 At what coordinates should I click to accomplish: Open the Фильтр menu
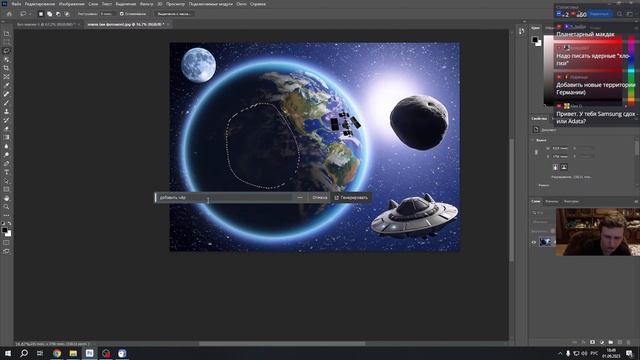click(x=147, y=4)
